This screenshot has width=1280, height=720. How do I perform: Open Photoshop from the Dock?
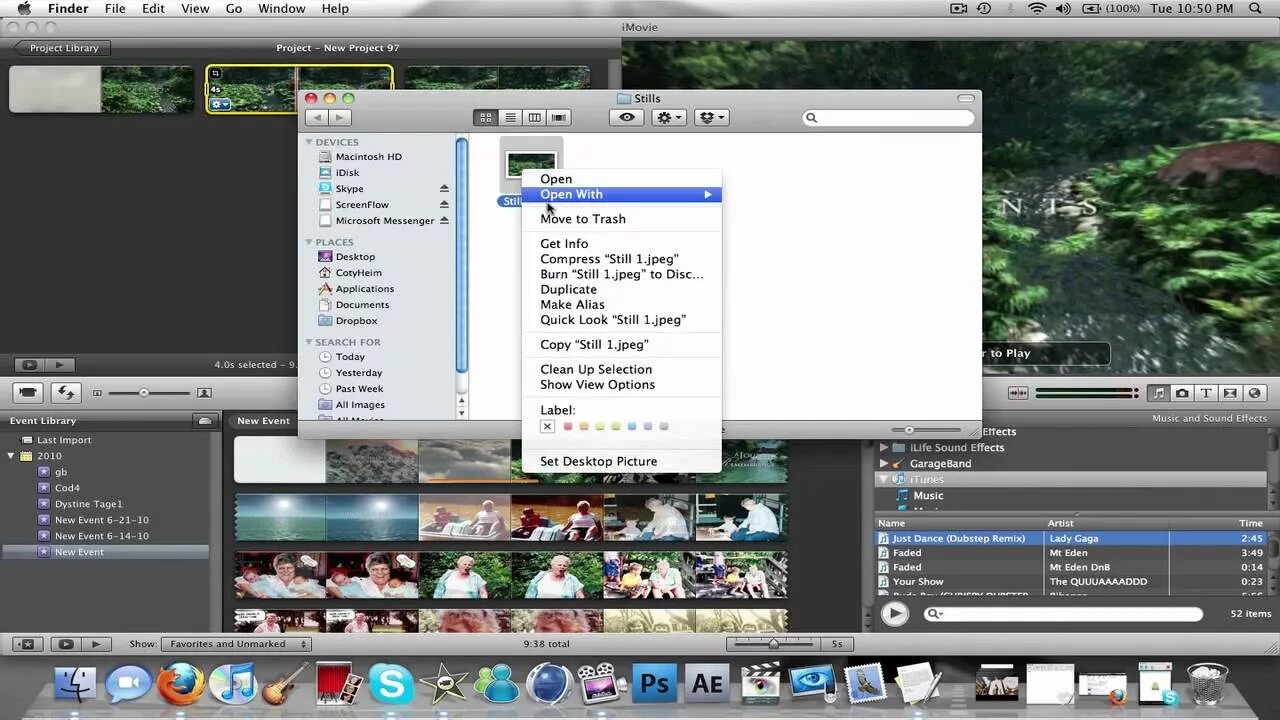tap(654, 684)
